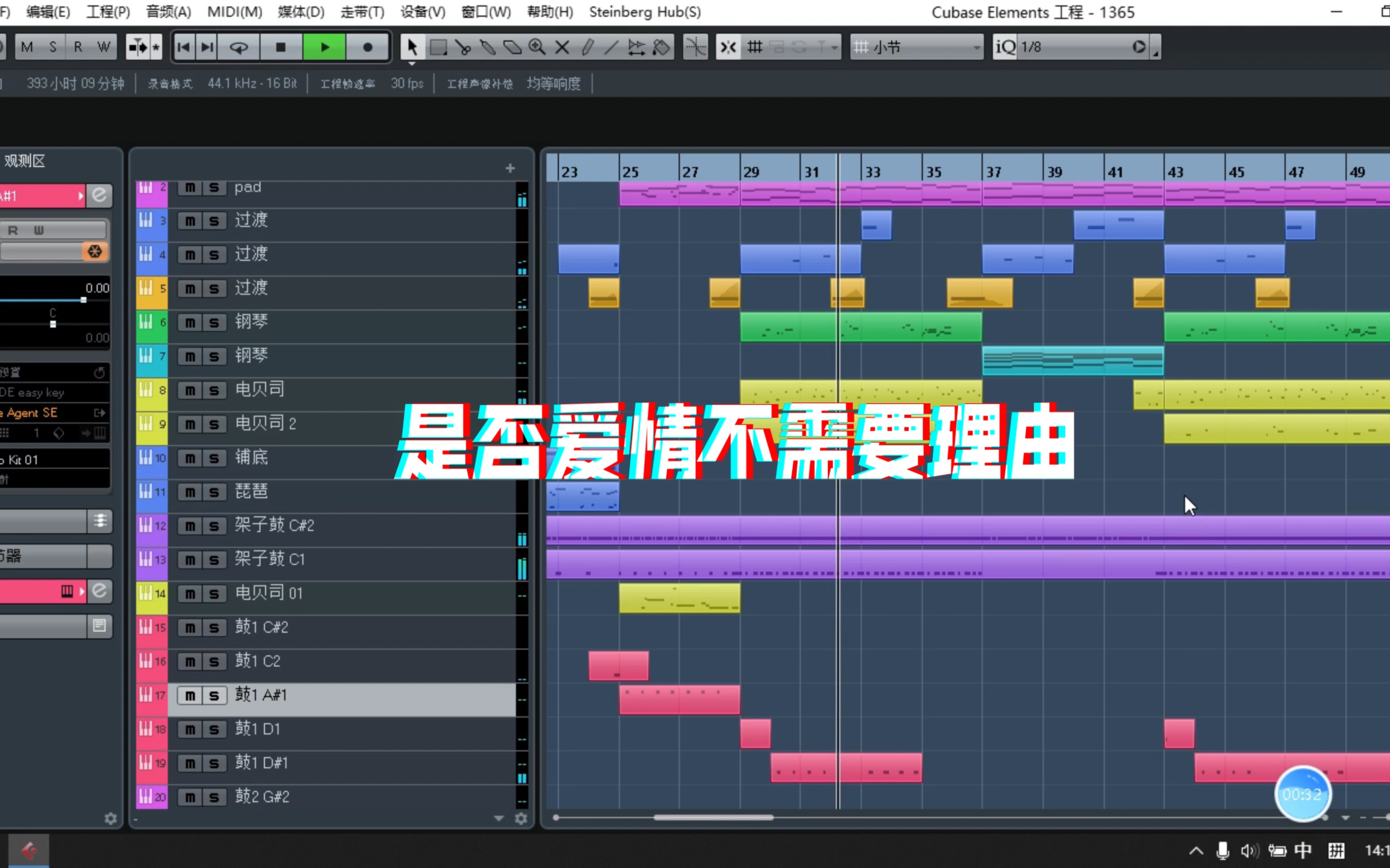Toggle global Write W automation button
This screenshot has height=868, width=1390.
coord(104,47)
